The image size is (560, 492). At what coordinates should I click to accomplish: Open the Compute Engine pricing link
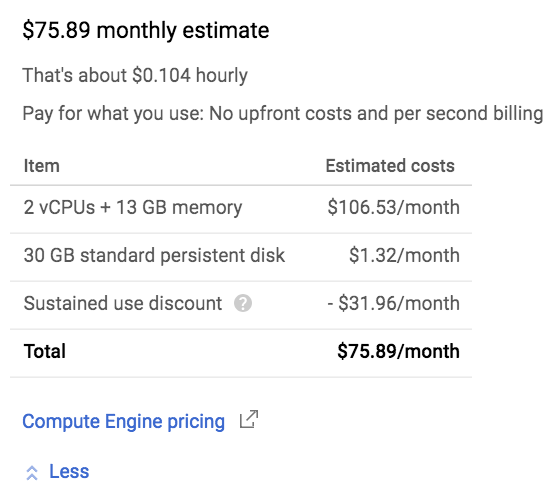click(x=124, y=422)
